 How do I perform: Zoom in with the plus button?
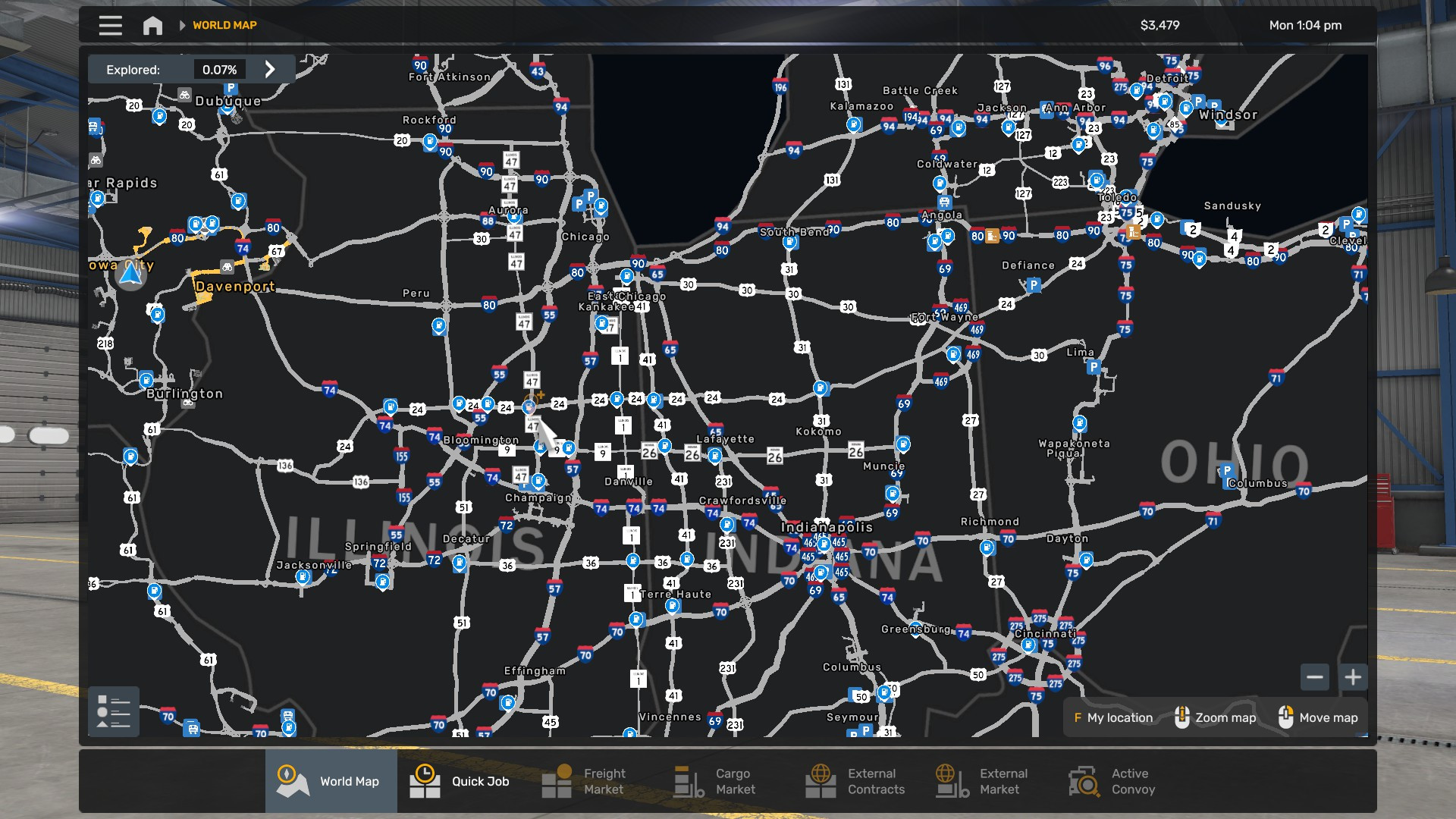tap(1353, 677)
